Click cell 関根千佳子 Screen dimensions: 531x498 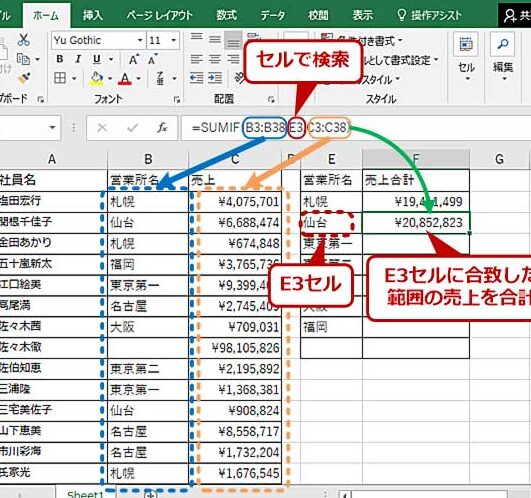[53, 222]
